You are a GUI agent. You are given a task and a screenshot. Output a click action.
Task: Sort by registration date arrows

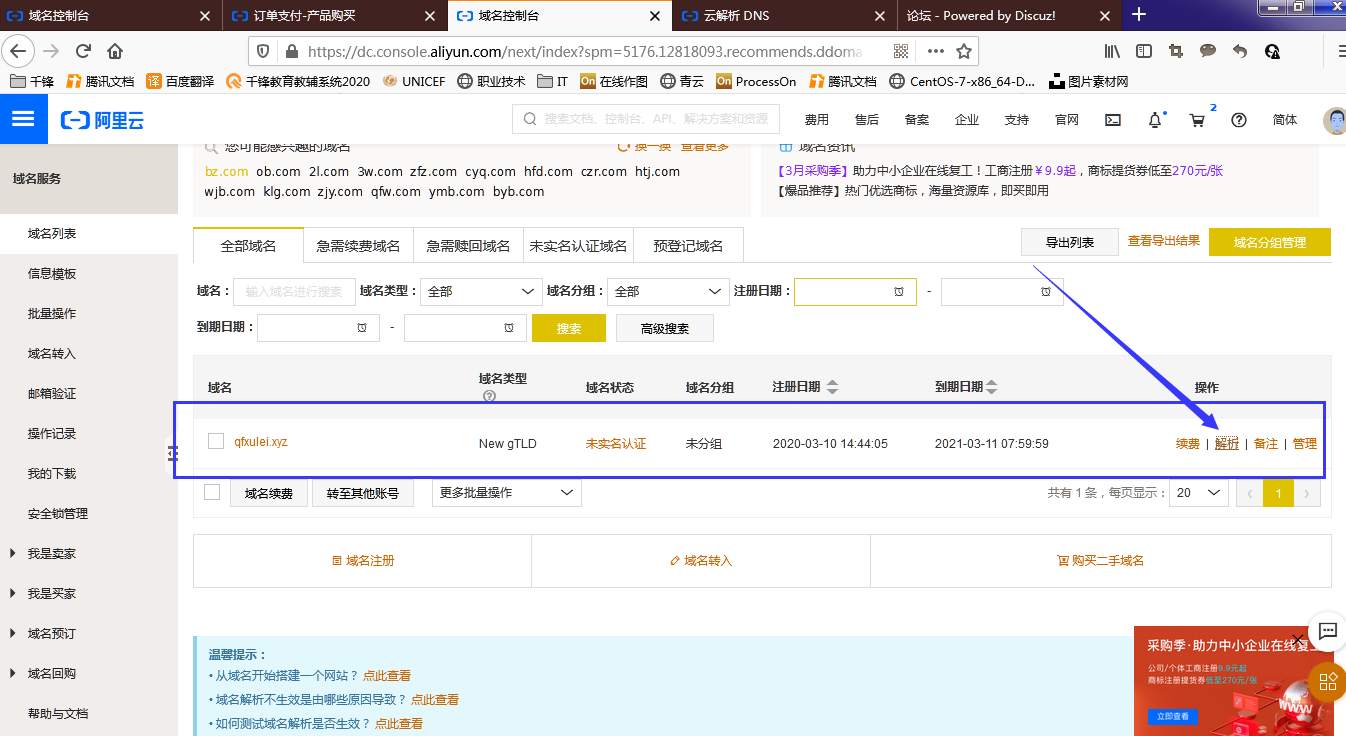click(x=832, y=387)
